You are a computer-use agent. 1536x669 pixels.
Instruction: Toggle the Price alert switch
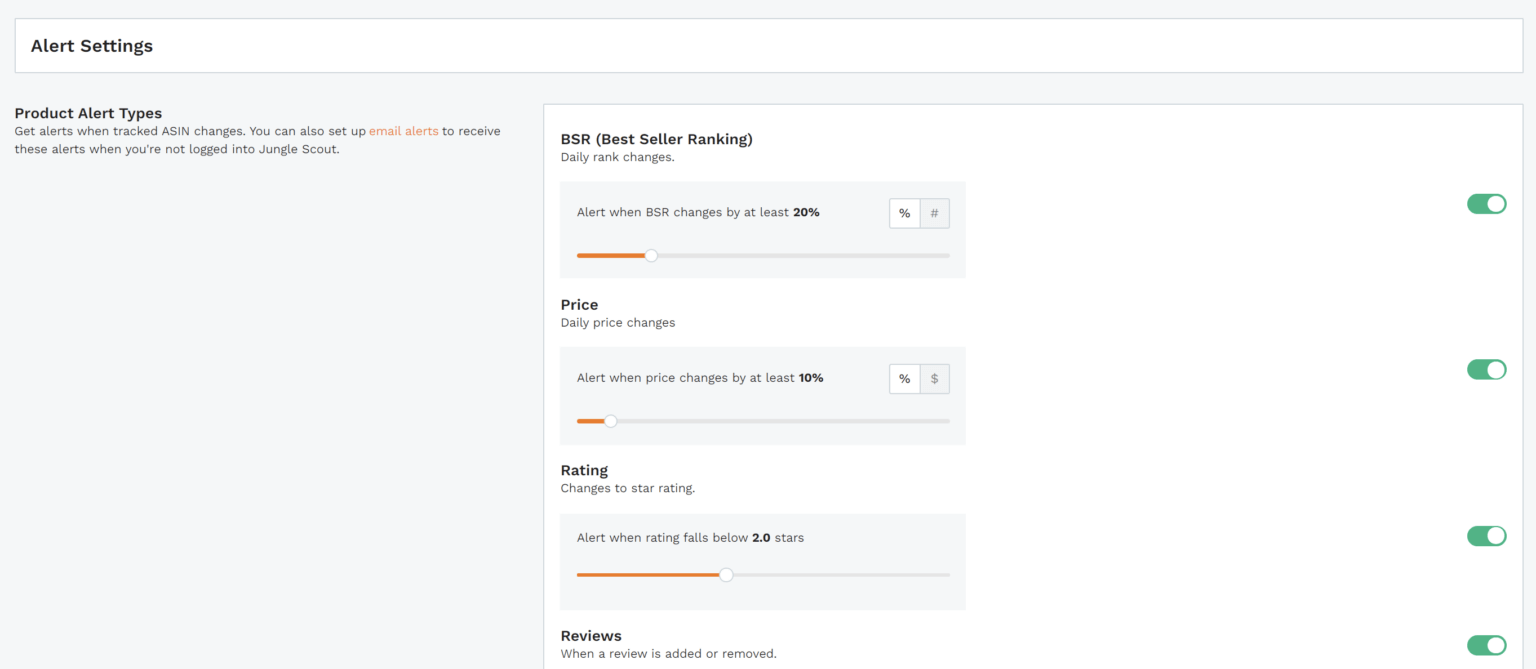[x=1486, y=370]
